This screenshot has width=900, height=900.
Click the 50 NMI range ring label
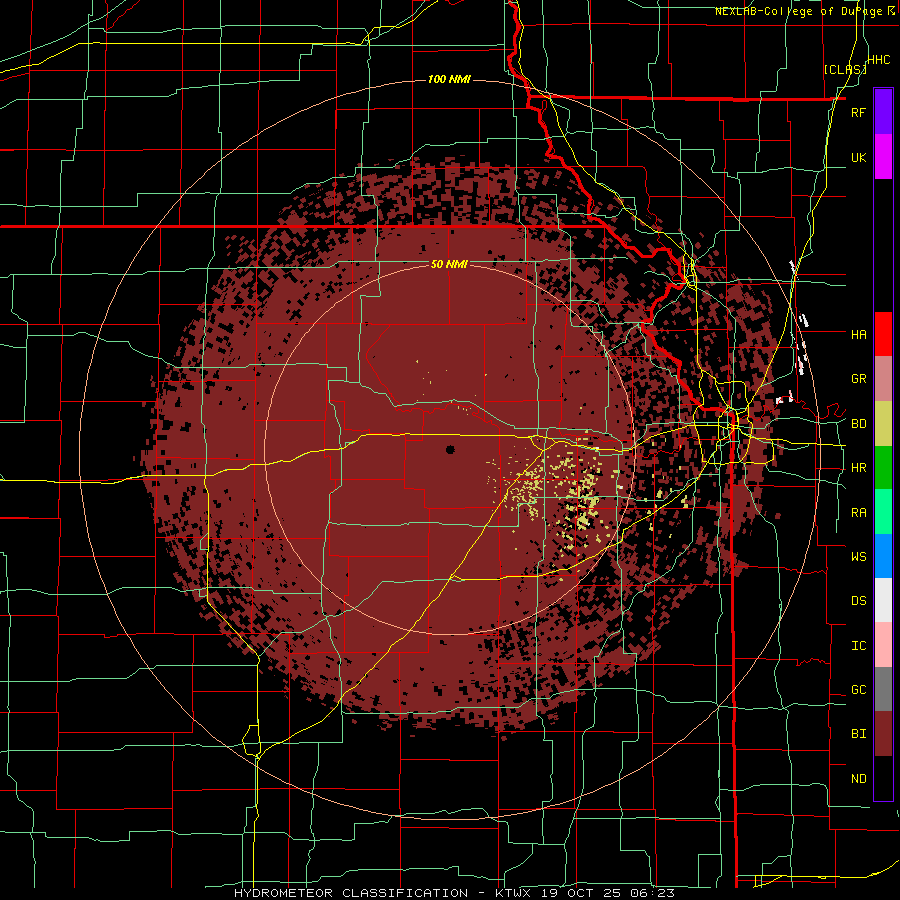coord(449,264)
